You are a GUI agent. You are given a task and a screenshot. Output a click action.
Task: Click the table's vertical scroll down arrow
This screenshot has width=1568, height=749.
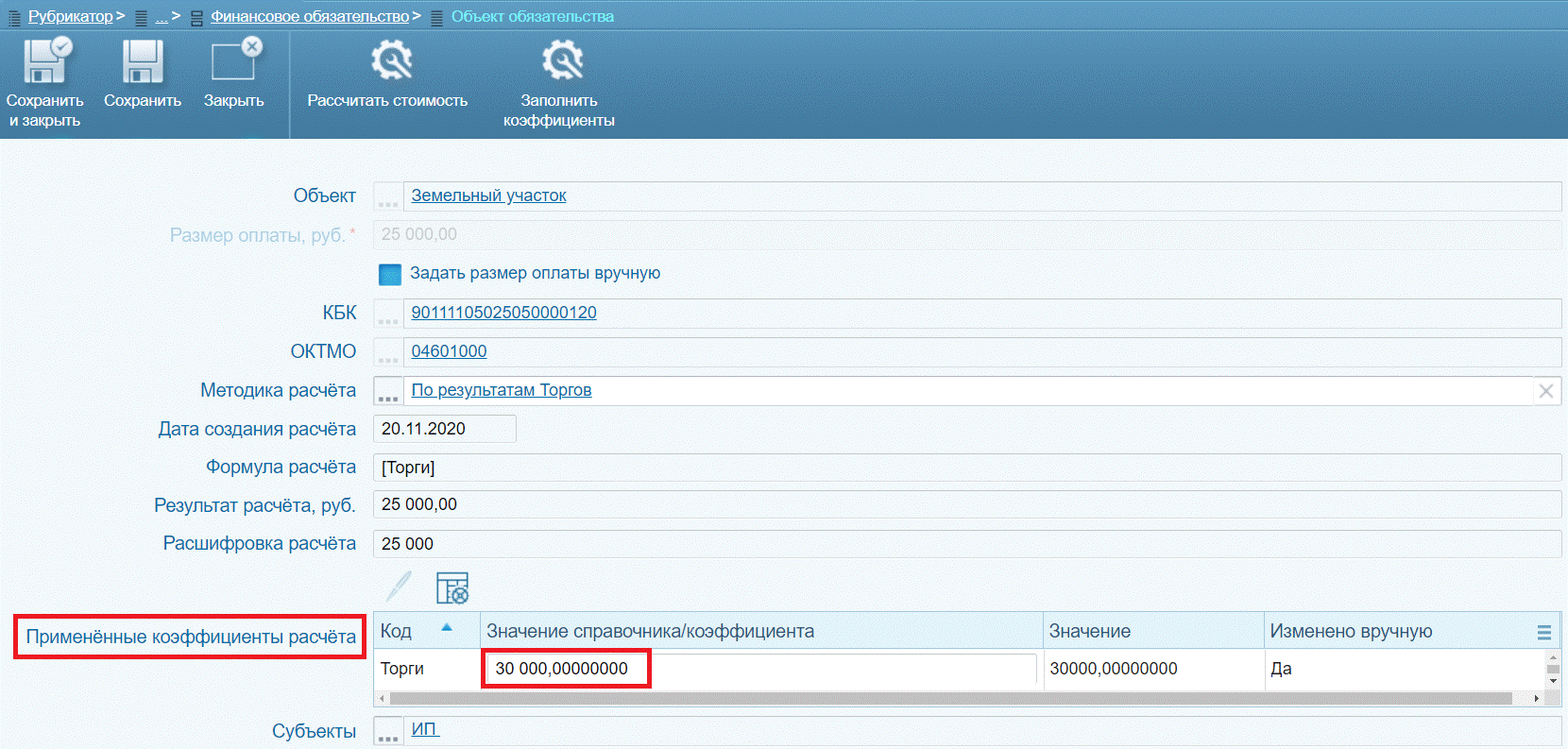click(x=1553, y=681)
